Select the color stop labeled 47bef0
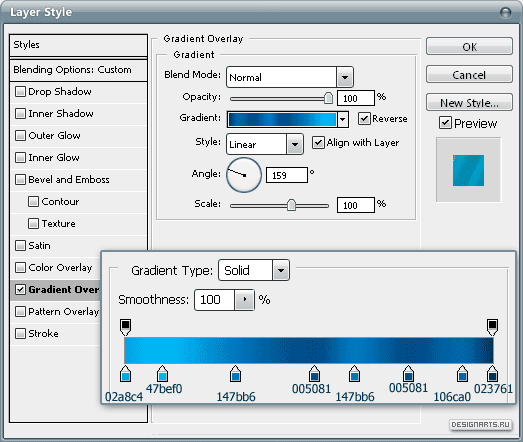This screenshot has height=442, width=523. [162, 374]
